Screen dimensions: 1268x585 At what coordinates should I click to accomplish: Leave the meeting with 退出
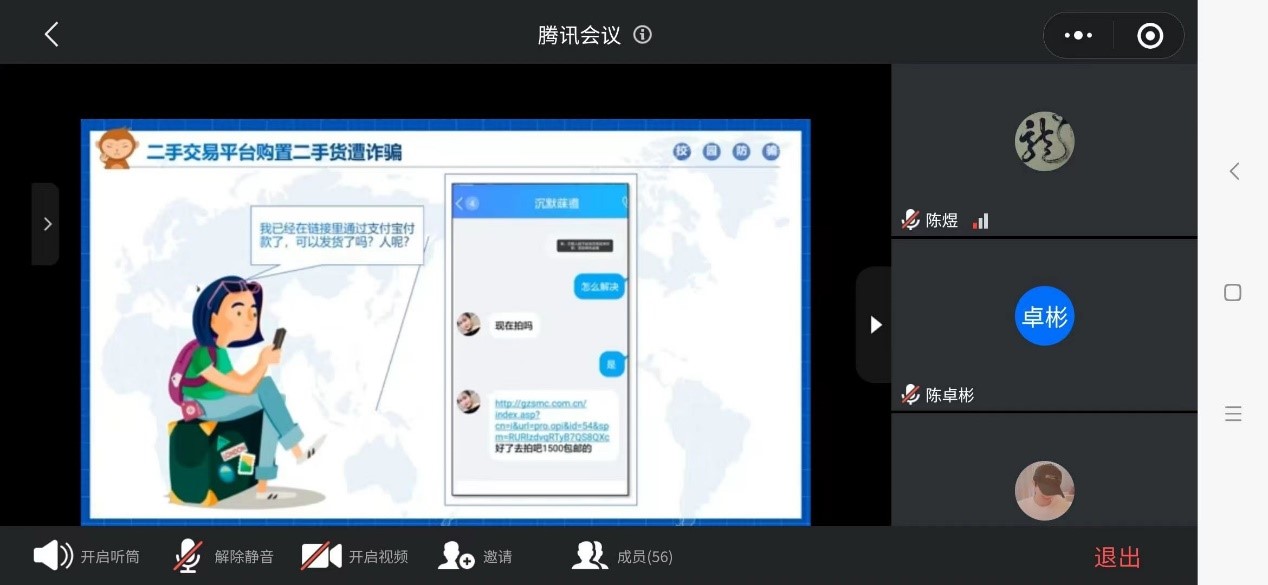coord(1117,557)
